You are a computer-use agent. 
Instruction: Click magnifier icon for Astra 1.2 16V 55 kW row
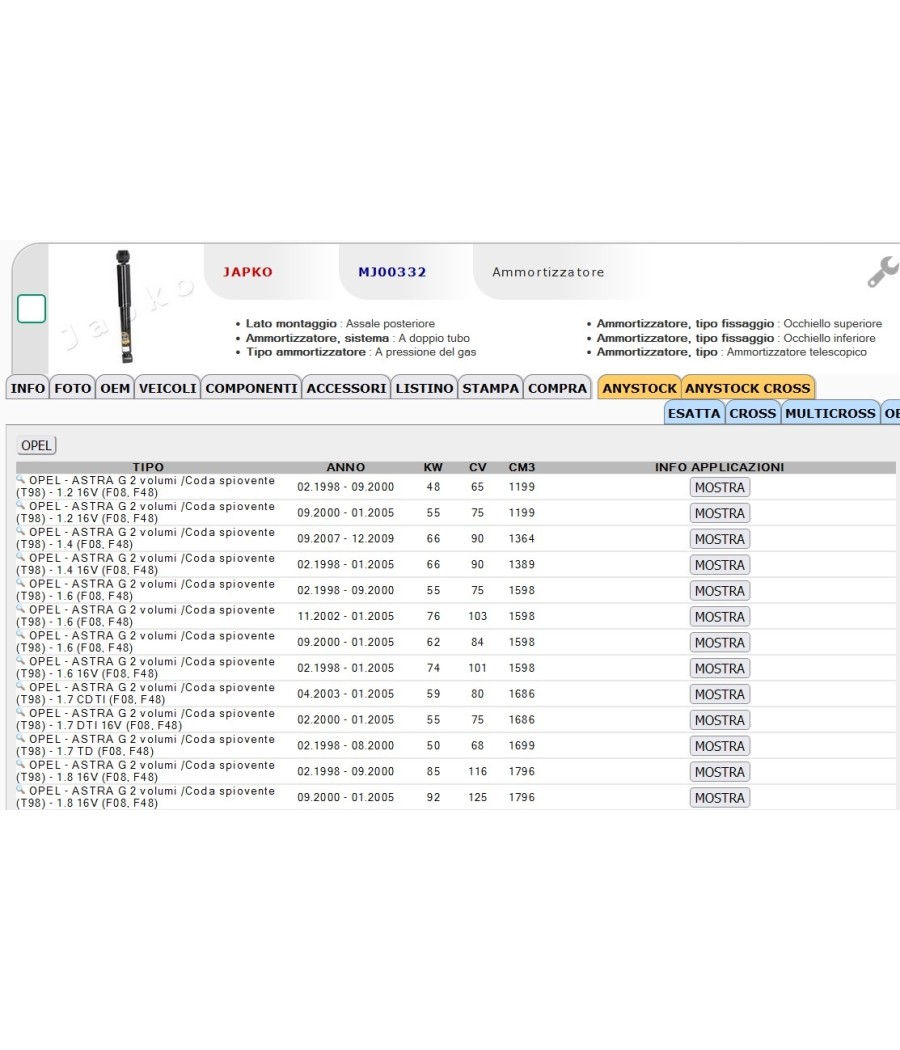(21, 505)
